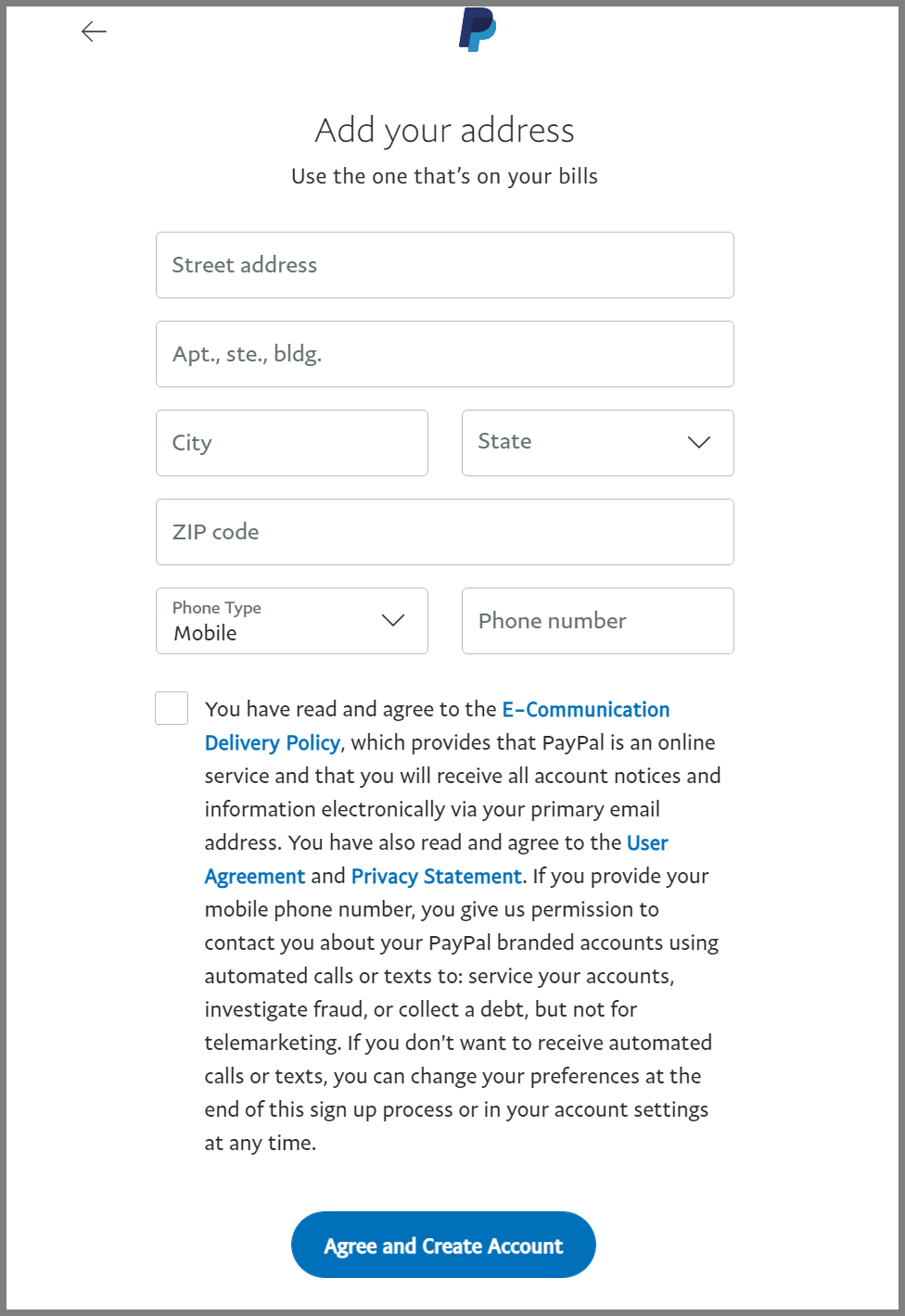Click the "Add your address" heading
Screen dimensions: 905x1316
(444, 131)
